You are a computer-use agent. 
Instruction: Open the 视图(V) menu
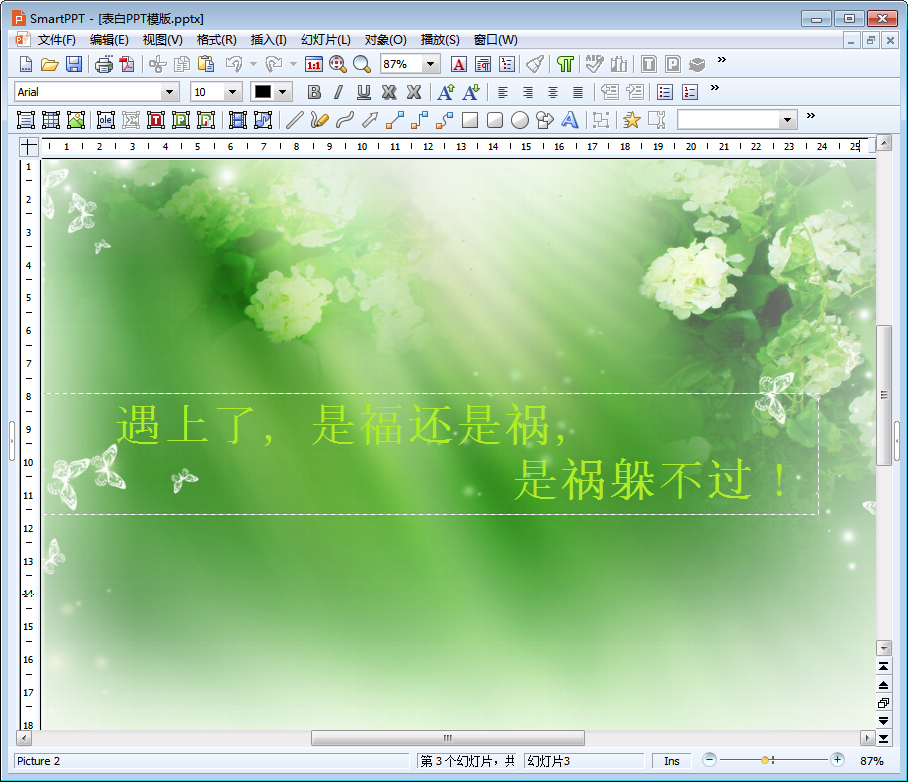(163, 40)
